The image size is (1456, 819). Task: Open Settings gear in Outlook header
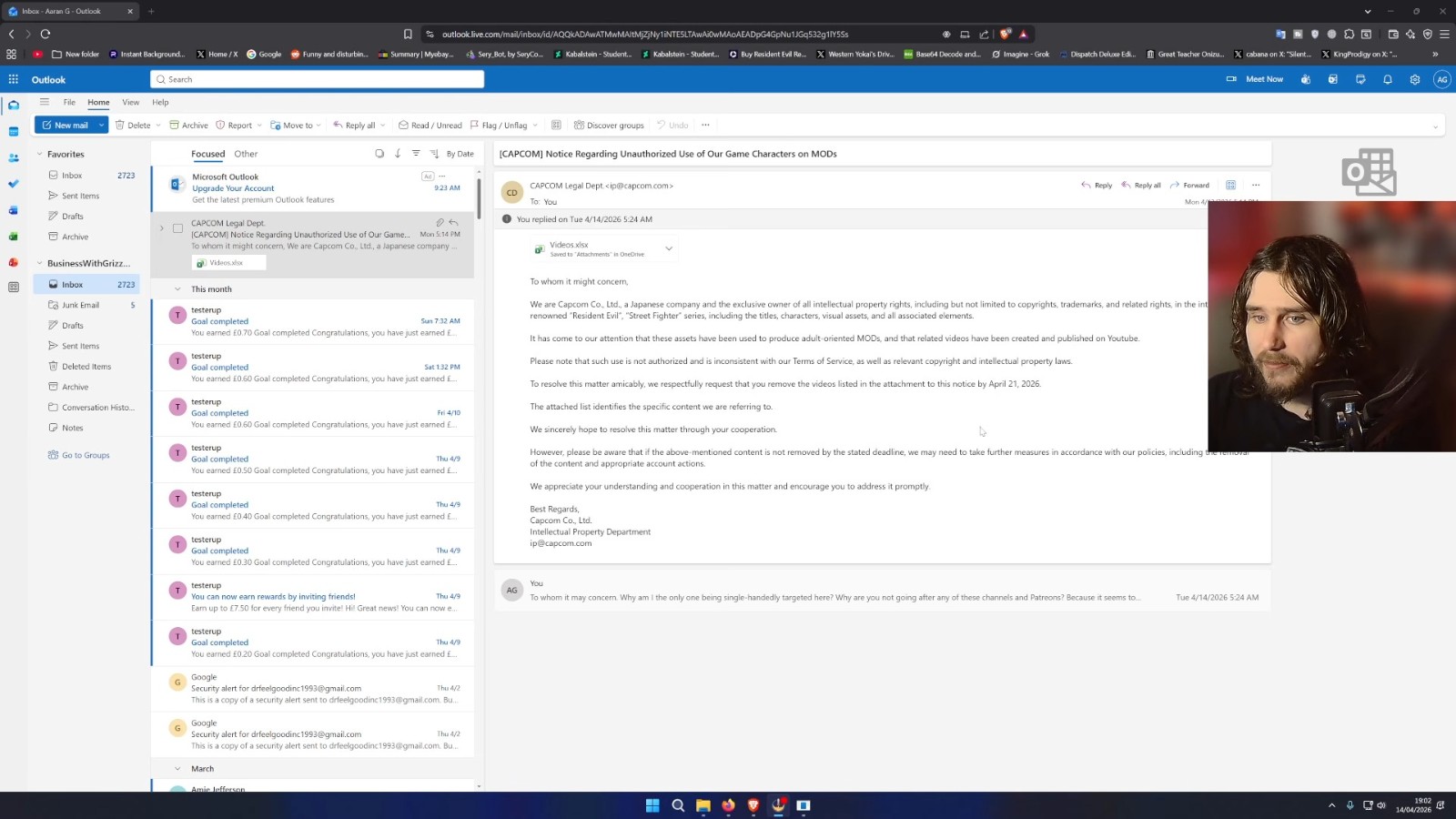[1414, 79]
